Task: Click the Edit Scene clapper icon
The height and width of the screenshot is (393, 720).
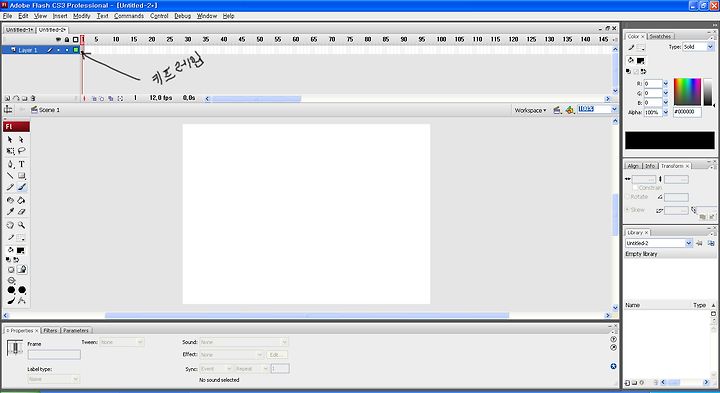Action: 557,110
